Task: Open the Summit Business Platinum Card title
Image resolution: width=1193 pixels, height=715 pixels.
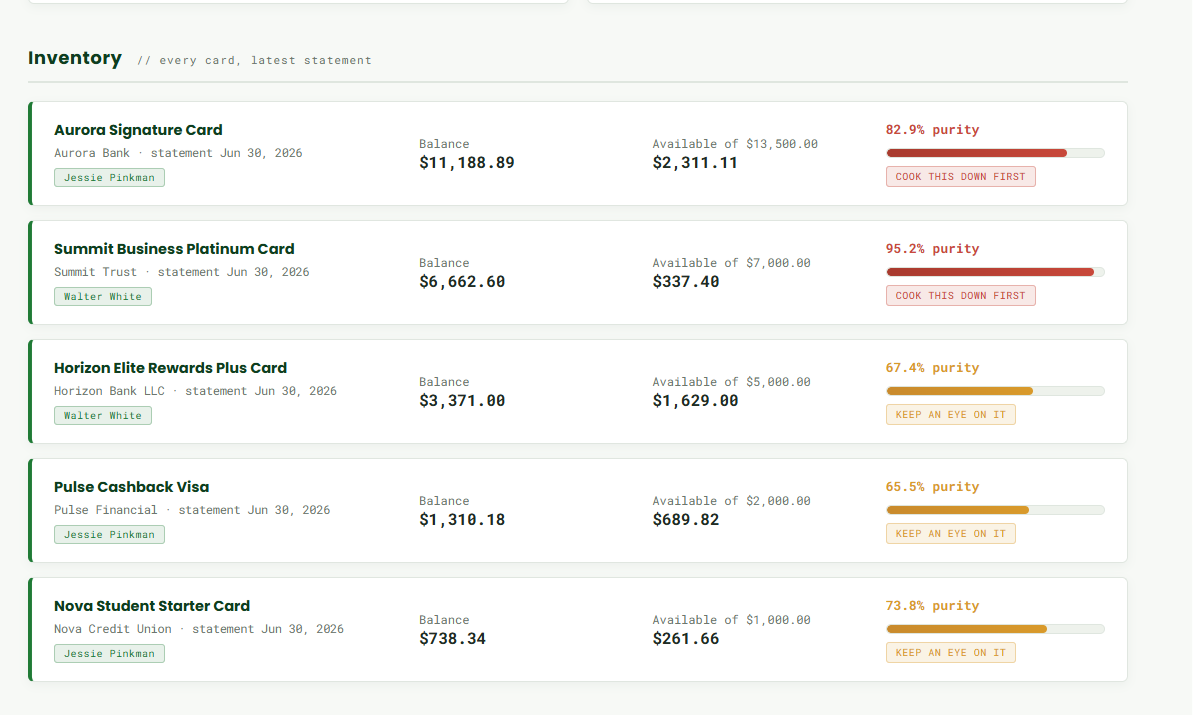Action: point(174,249)
